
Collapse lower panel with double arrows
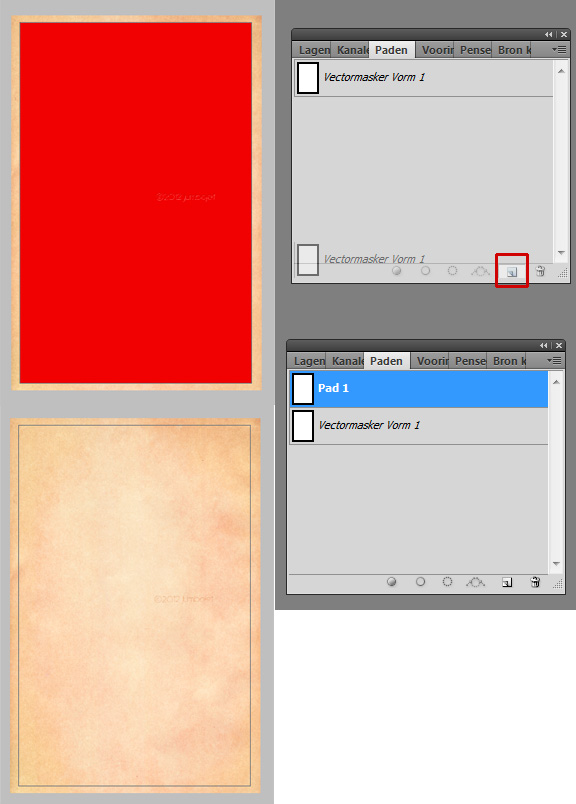[544, 346]
